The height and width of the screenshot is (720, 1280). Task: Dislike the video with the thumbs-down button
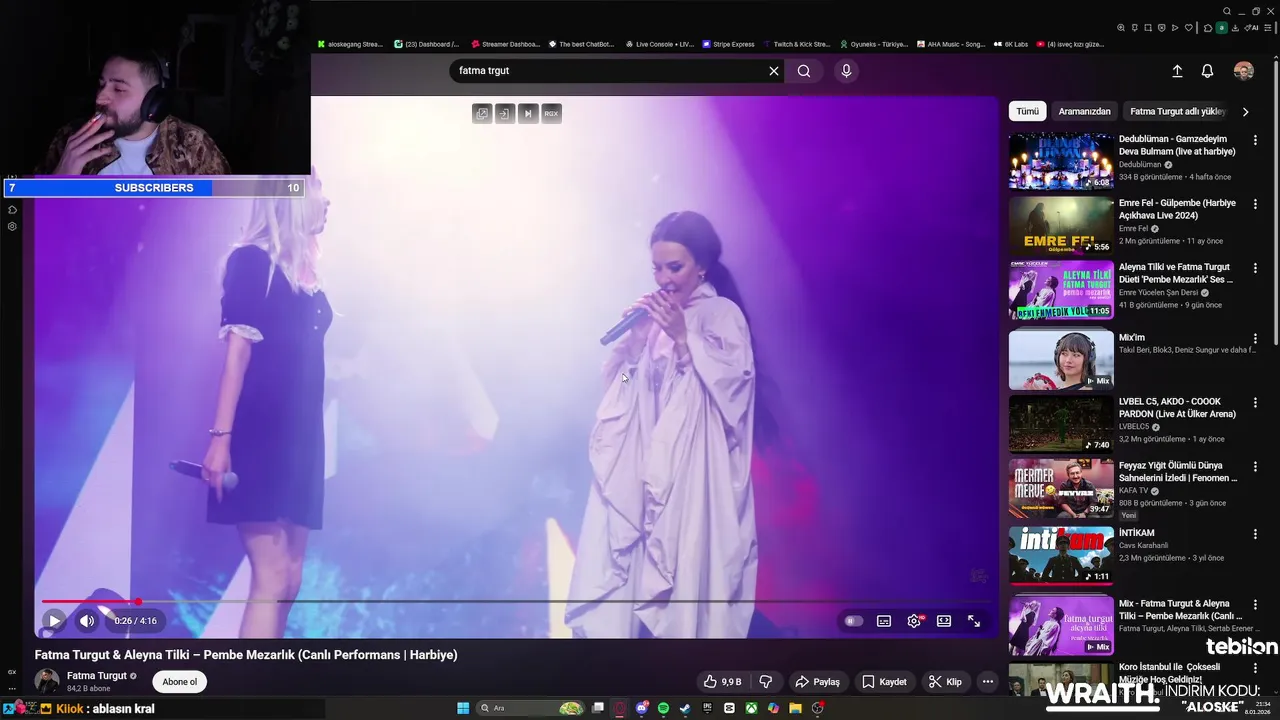[x=766, y=682]
